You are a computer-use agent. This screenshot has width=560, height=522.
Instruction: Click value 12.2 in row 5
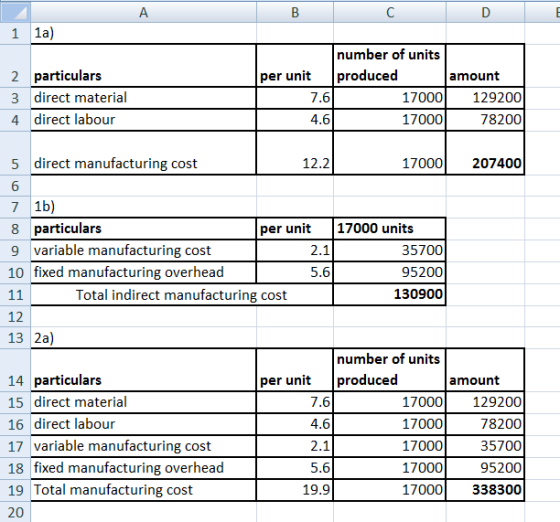pos(295,153)
